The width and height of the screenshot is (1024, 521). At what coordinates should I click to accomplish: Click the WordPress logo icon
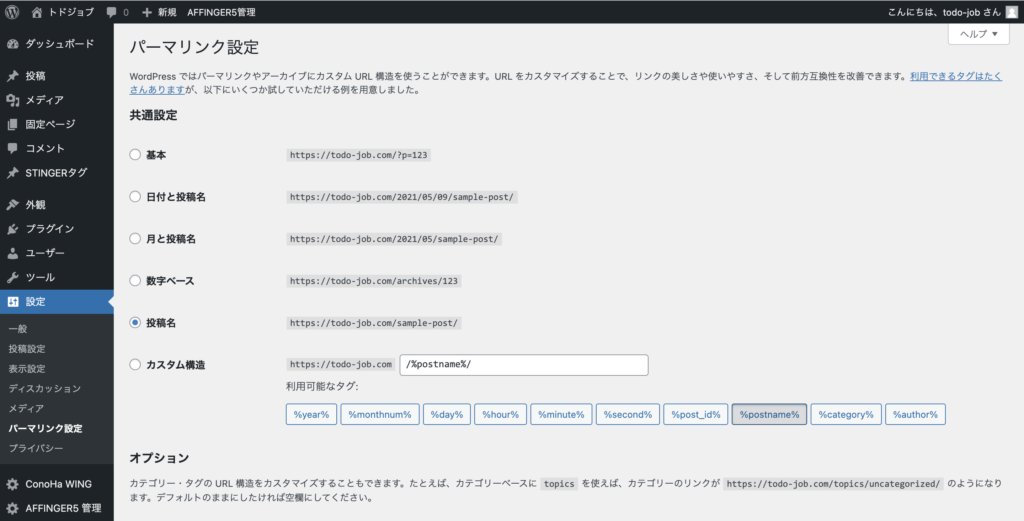pos(12,12)
